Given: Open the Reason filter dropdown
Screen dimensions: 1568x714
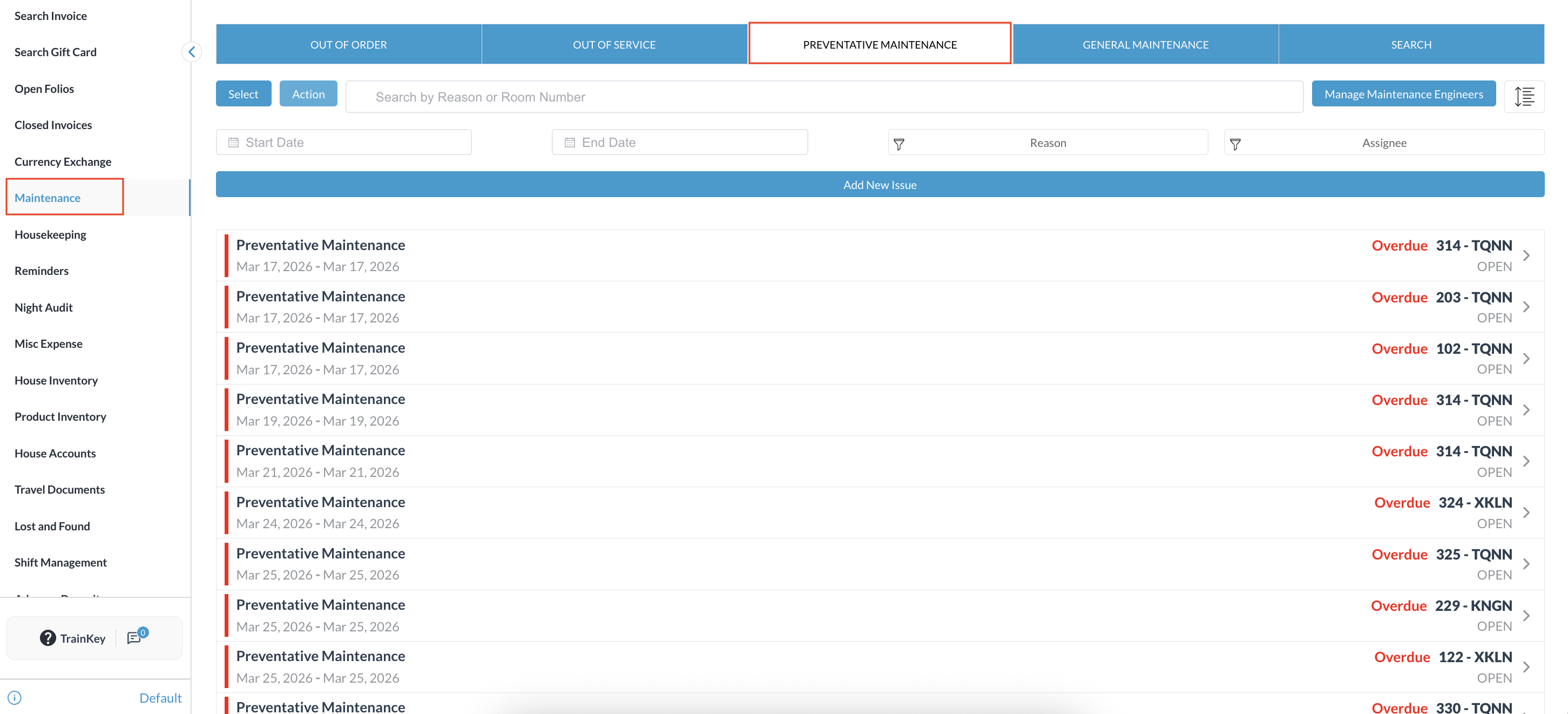Looking at the screenshot, I should pos(1047,143).
